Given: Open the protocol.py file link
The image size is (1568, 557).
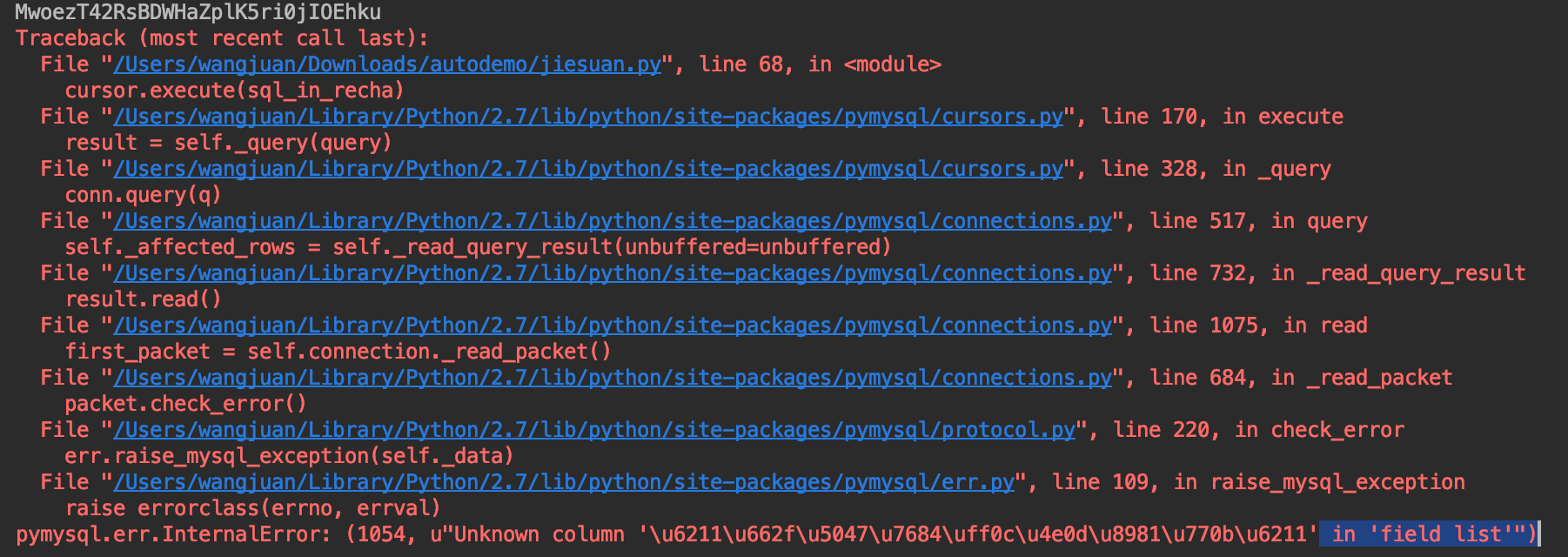Looking at the screenshot, I should click(x=594, y=430).
